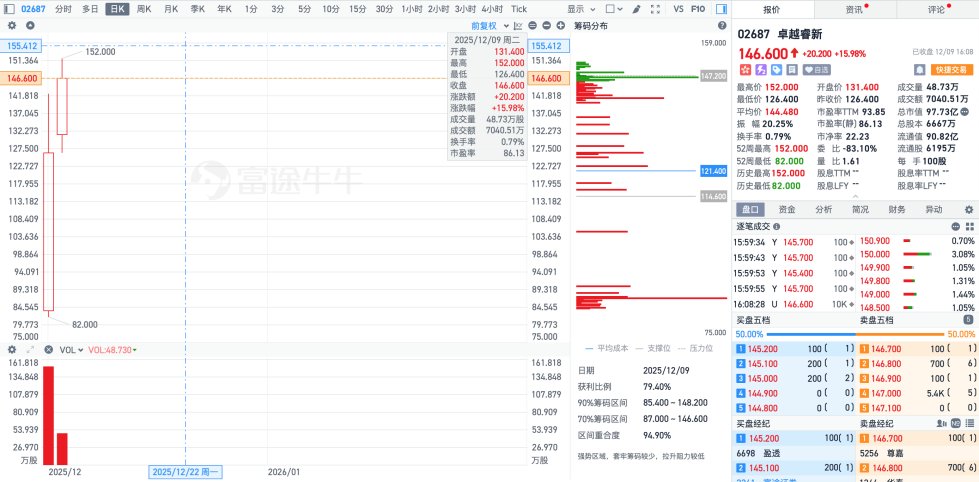The width and height of the screenshot is (979, 482).
Task: Click the 快捷交易 quick trade button
Action: click(x=950, y=70)
